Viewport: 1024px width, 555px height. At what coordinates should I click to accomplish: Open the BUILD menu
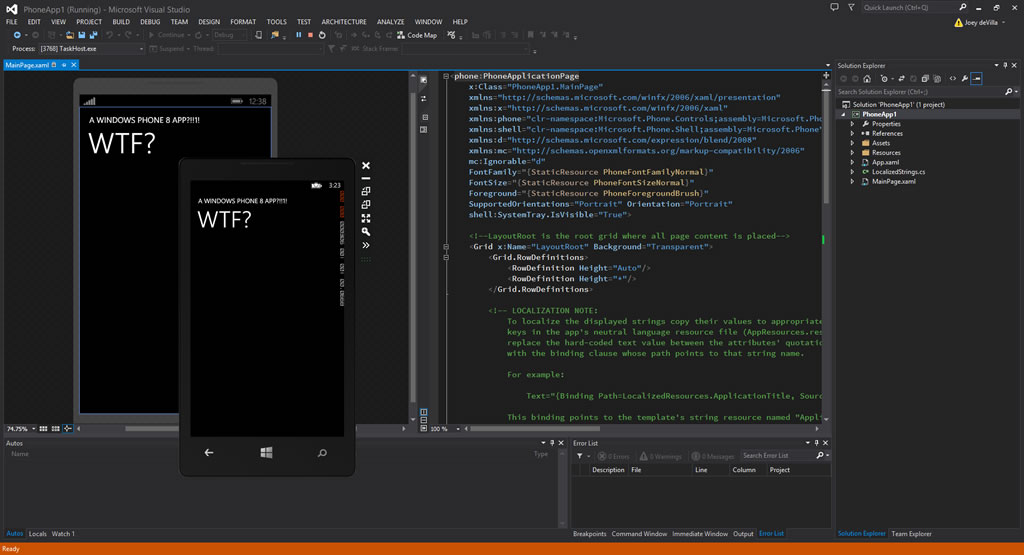click(x=121, y=22)
